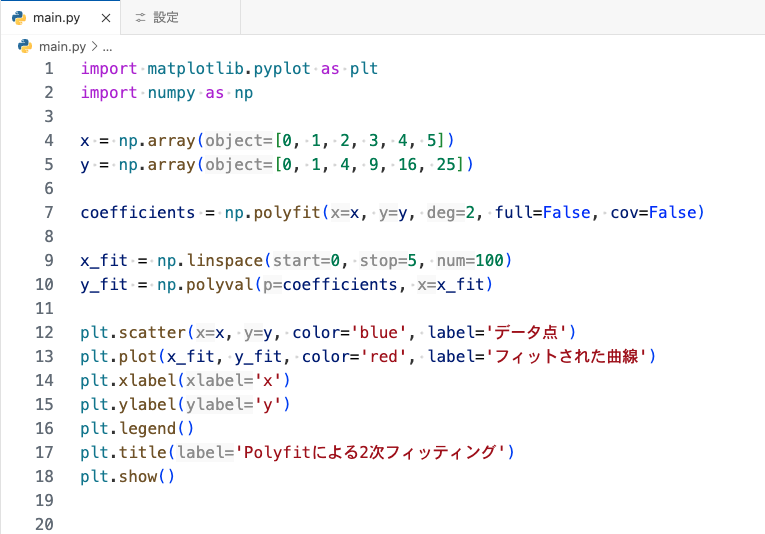
Task: Click 'num=100' argument on line 9
Action: tap(470, 260)
